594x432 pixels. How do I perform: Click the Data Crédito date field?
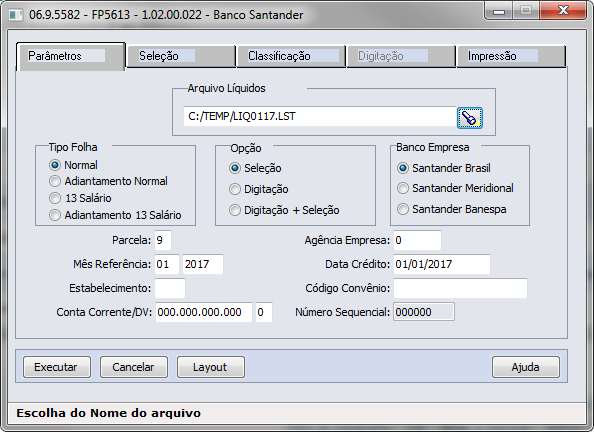click(x=442, y=264)
